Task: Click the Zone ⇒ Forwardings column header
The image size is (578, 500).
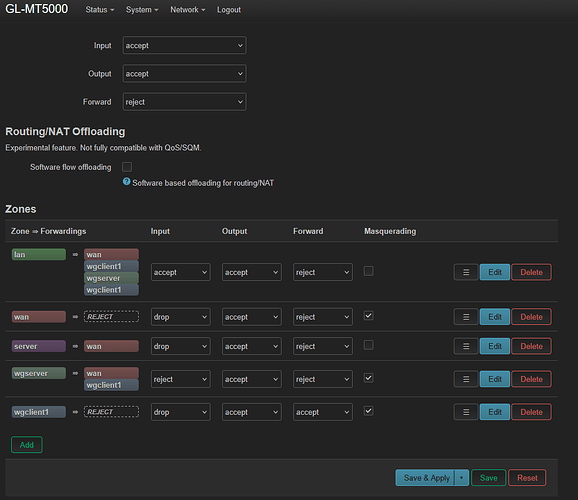Action: 48,231
